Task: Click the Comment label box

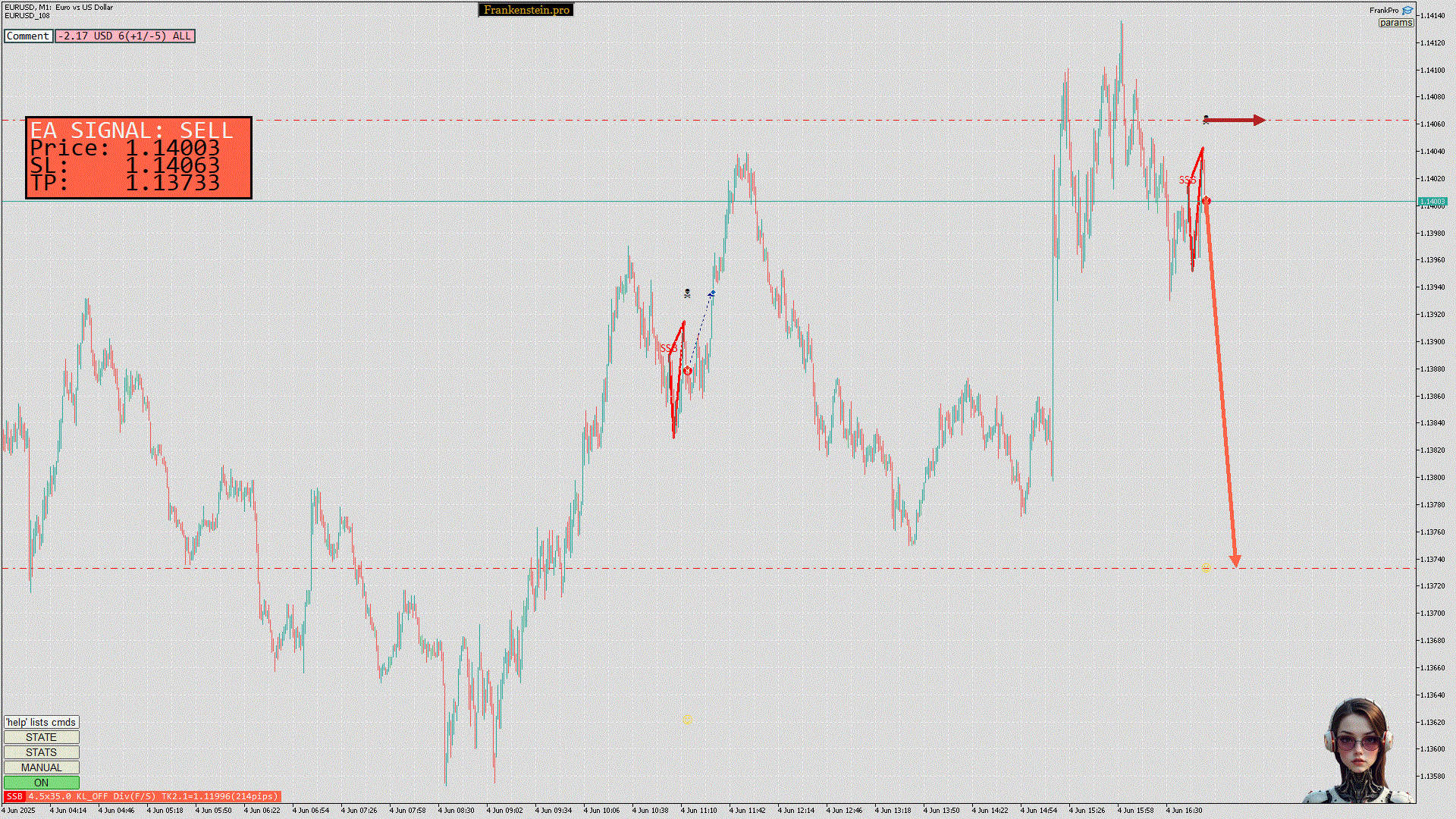Action: click(28, 36)
